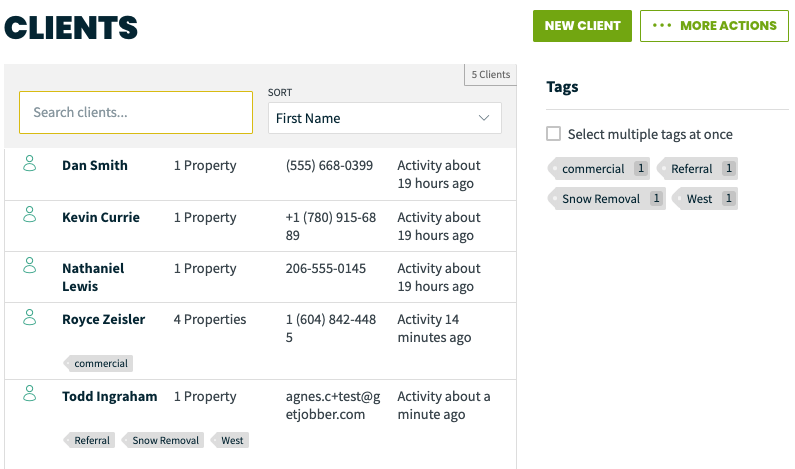Click phone number (555) 668-0399
The image size is (795, 469).
pyautogui.click(x=329, y=165)
